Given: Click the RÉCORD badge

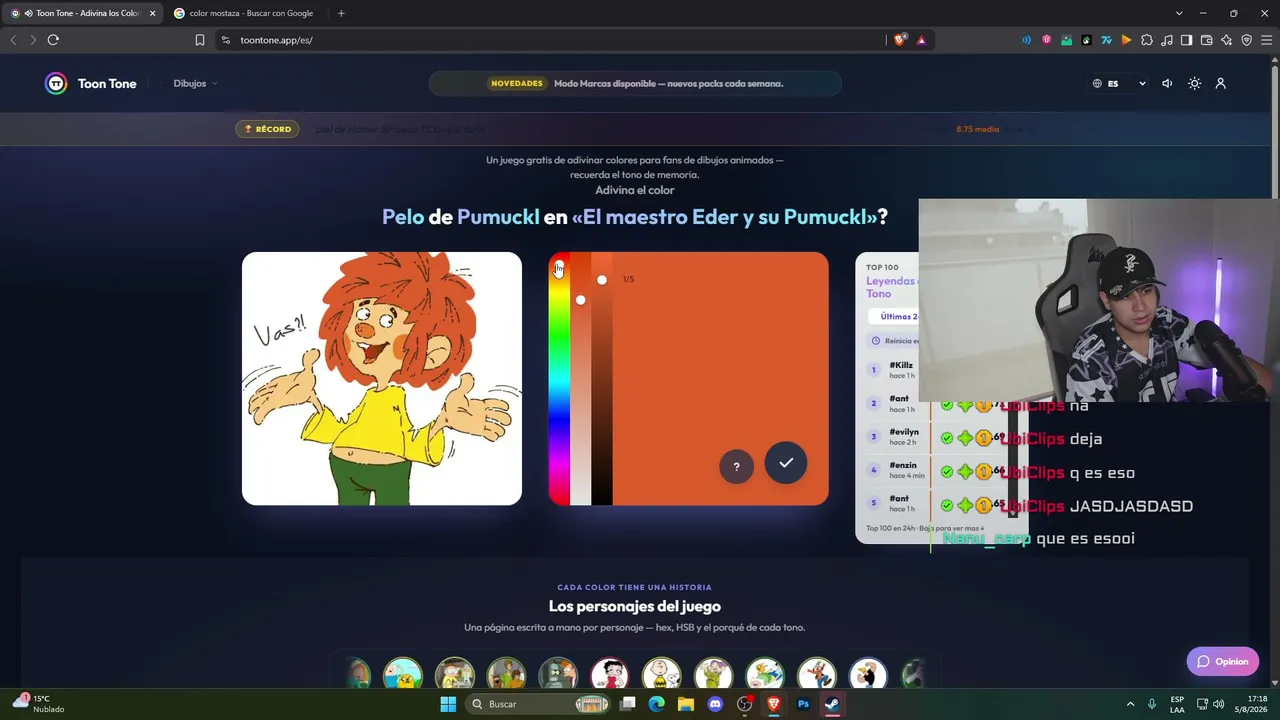Looking at the screenshot, I should coord(267,129).
